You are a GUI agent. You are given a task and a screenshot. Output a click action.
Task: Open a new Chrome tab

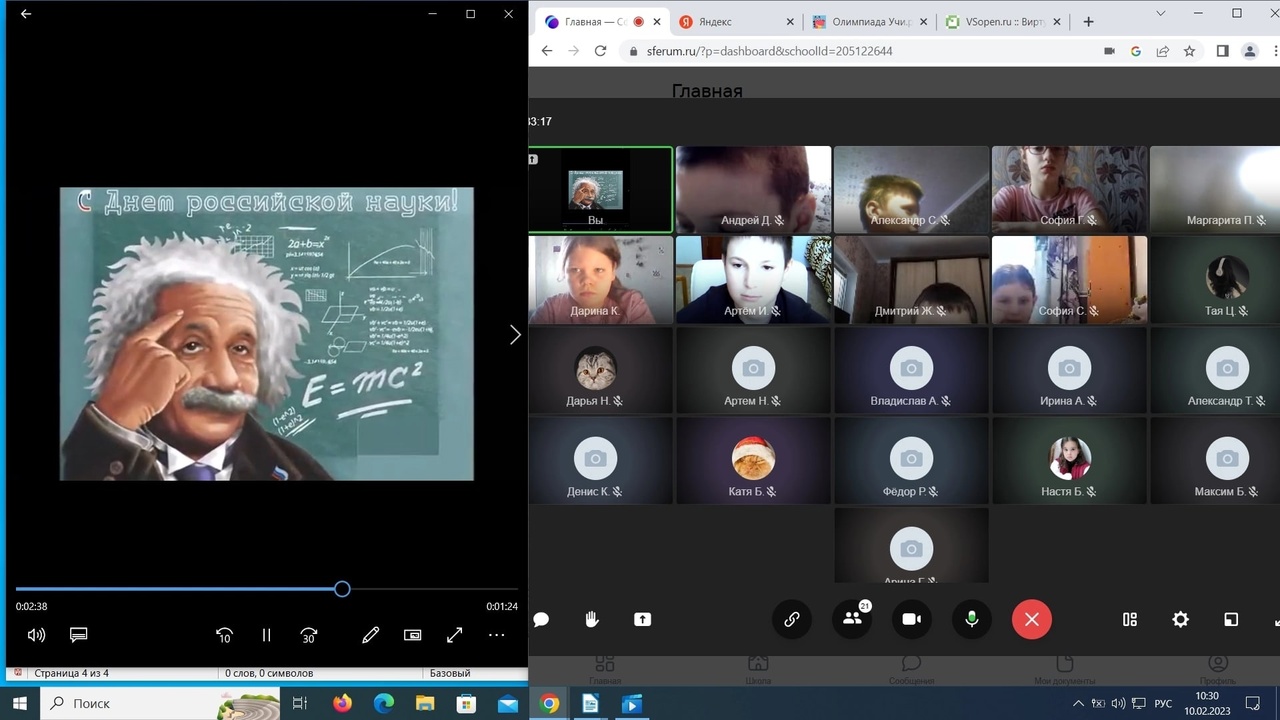1088,22
